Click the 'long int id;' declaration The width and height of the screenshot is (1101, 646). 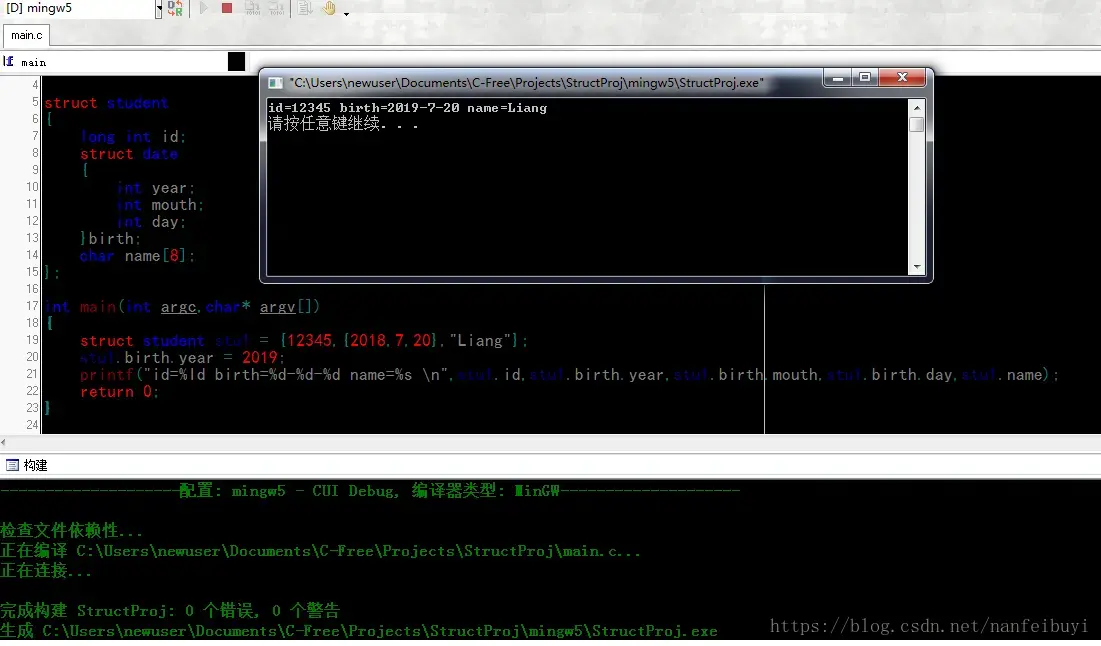tap(133, 137)
